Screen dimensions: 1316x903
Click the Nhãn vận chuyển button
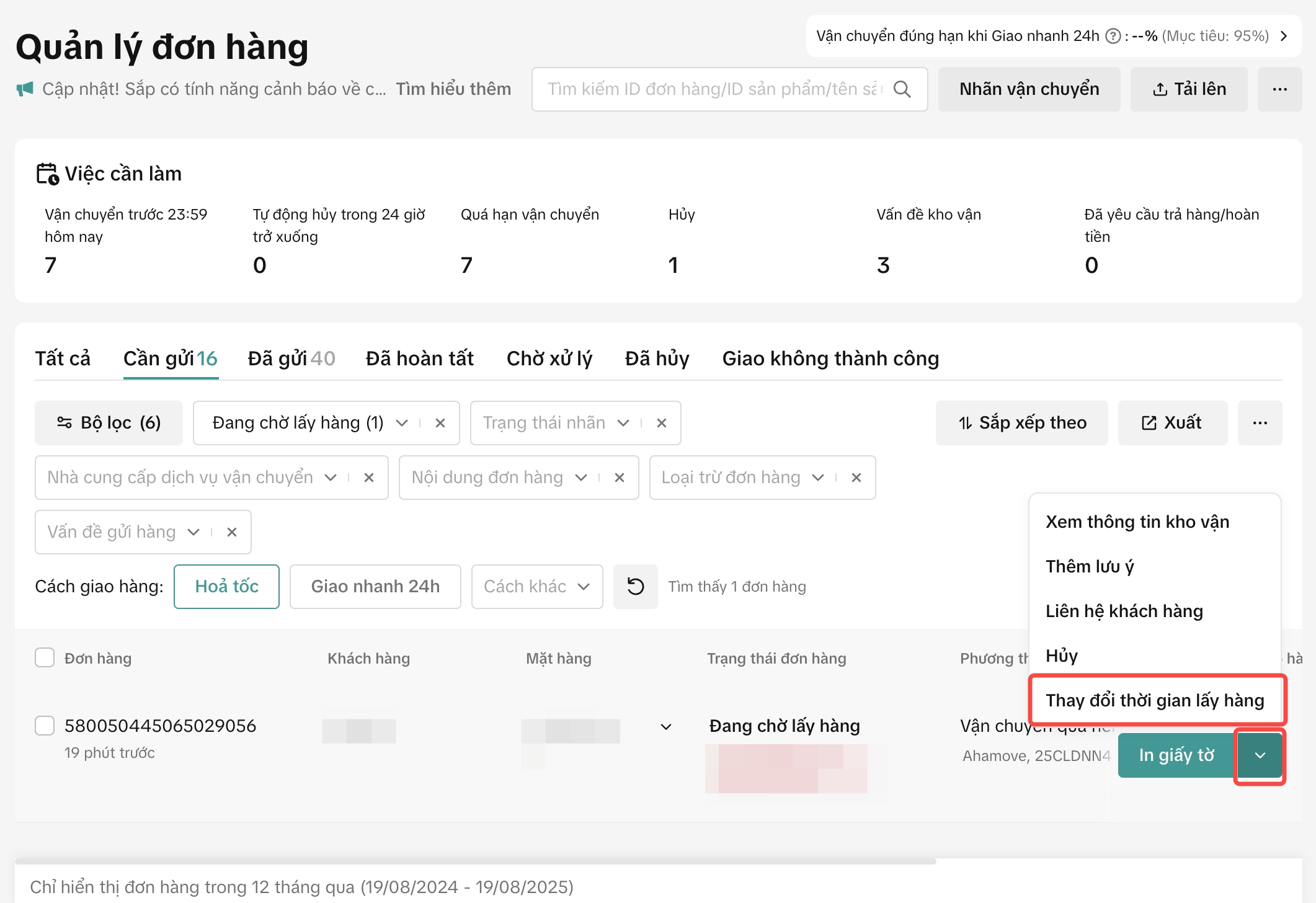1029,89
